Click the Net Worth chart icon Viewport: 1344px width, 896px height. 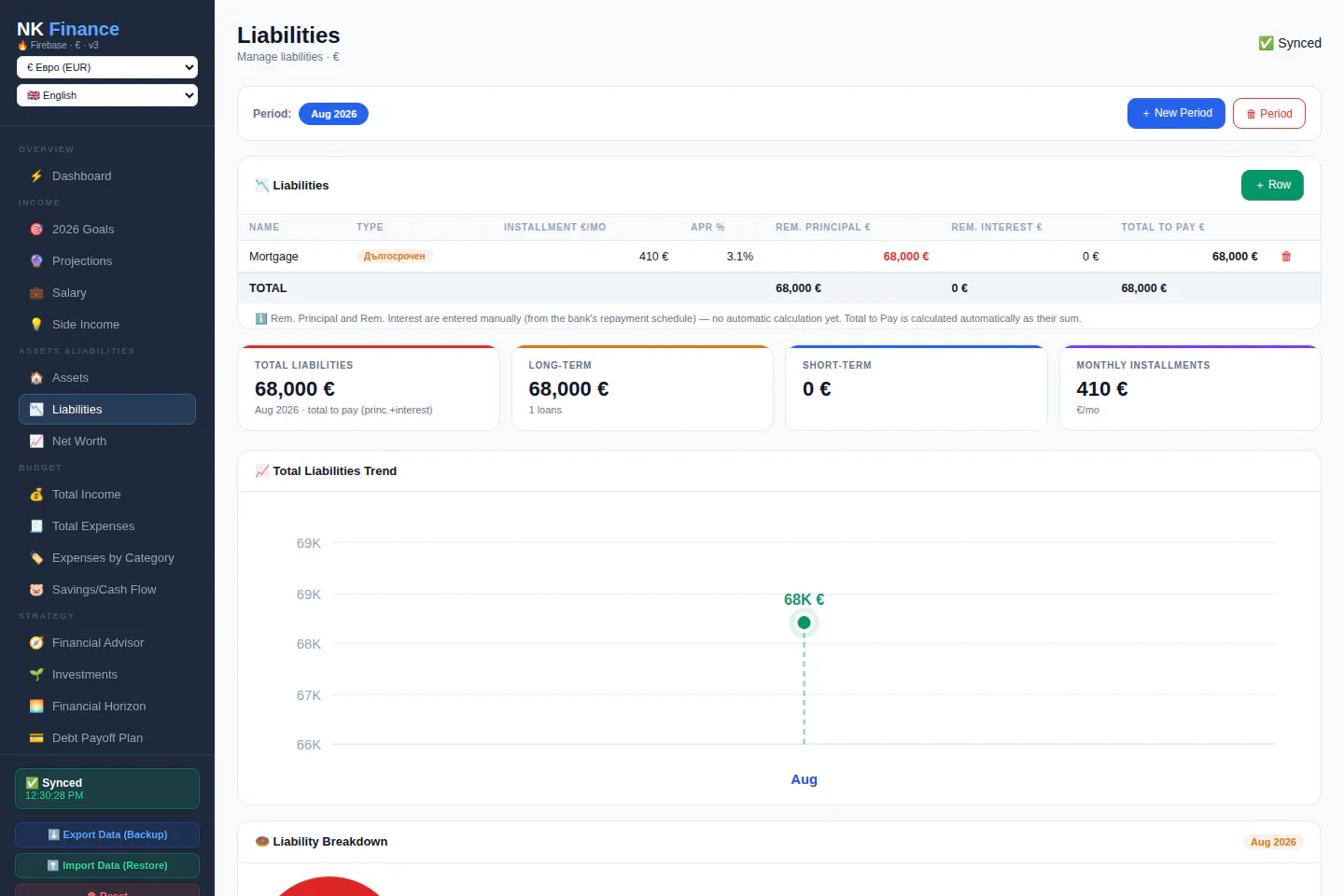(36, 441)
